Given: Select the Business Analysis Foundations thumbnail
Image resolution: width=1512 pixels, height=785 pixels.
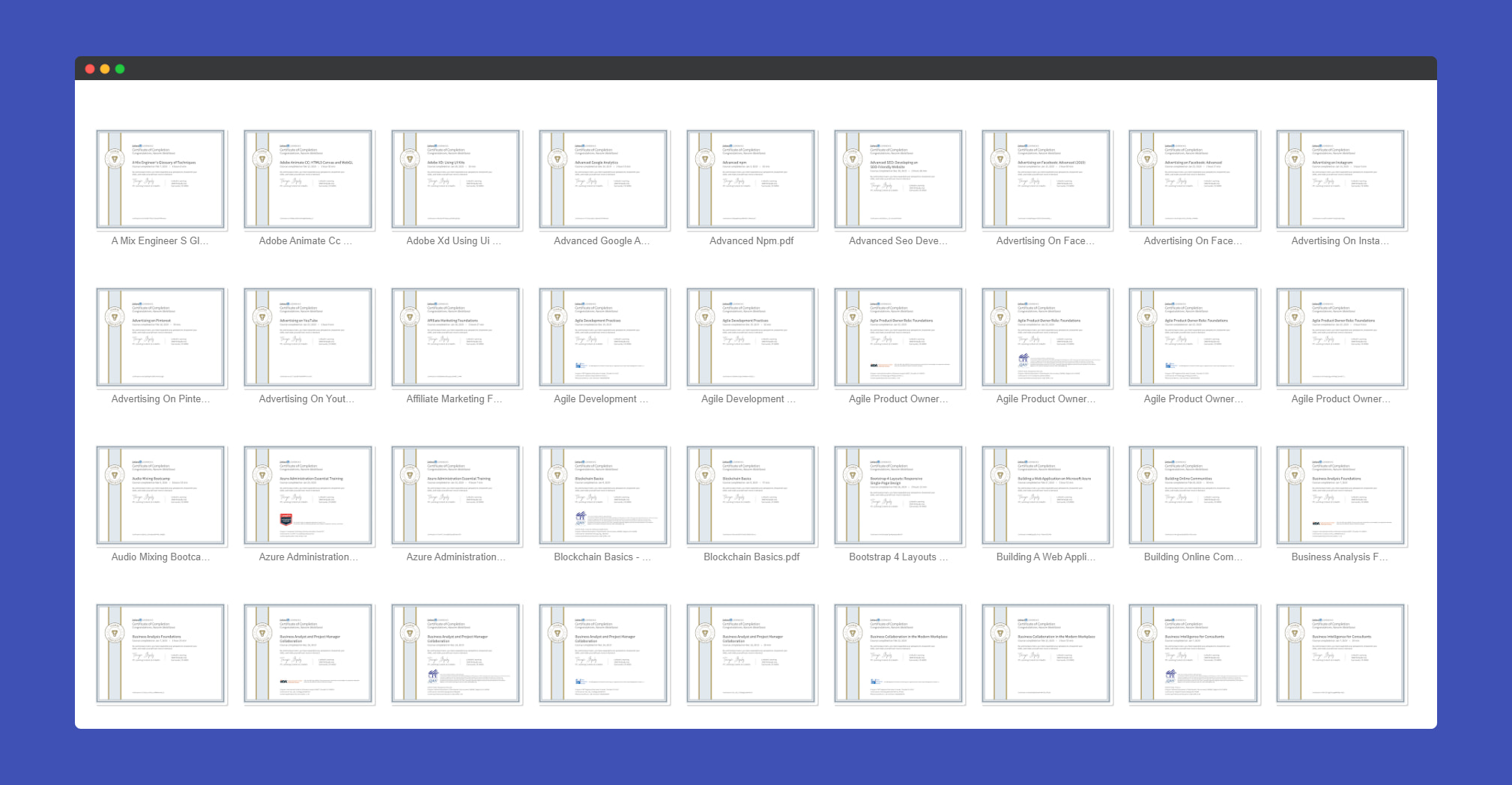Looking at the screenshot, I should (1341, 496).
